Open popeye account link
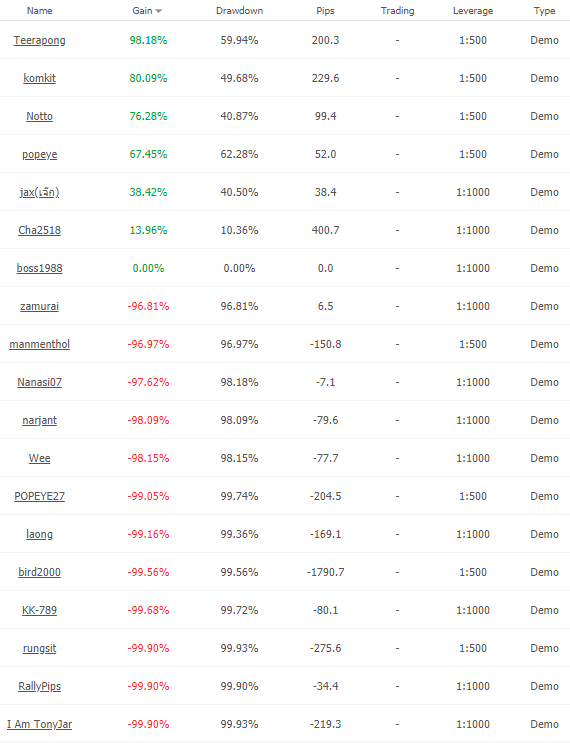 point(39,154)
